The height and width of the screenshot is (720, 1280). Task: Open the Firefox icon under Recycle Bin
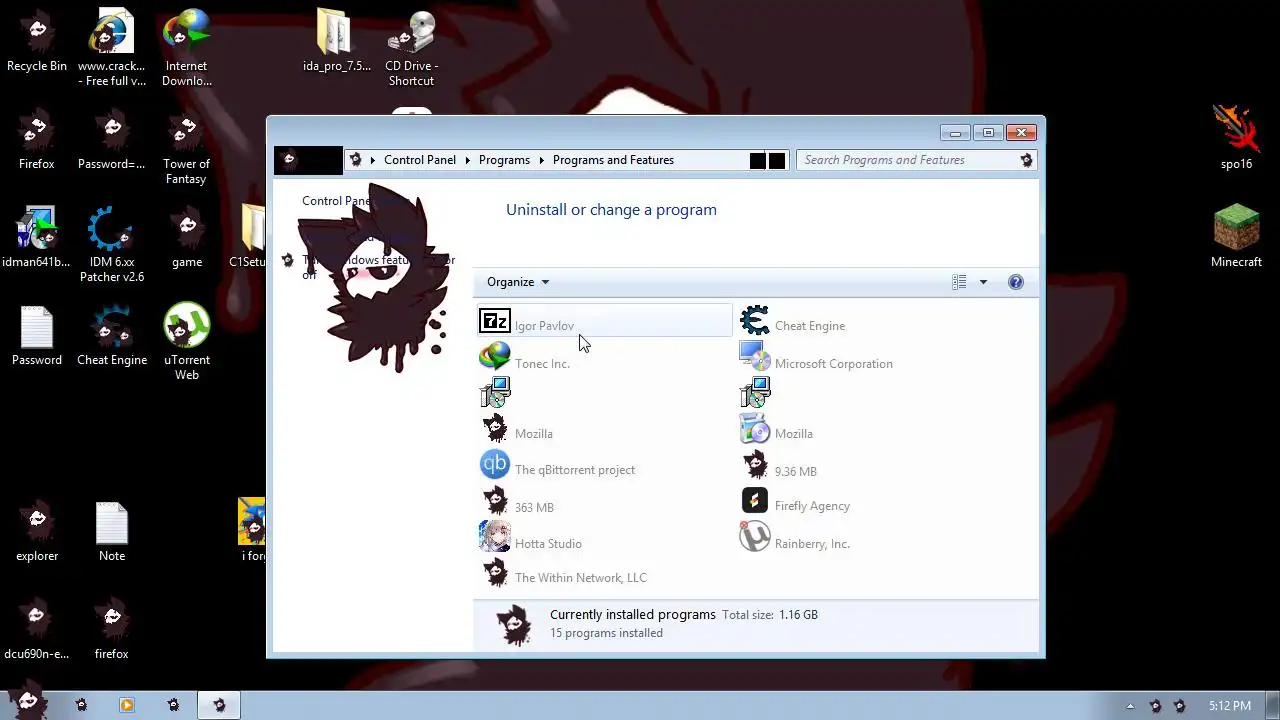[x=37, y=140]
